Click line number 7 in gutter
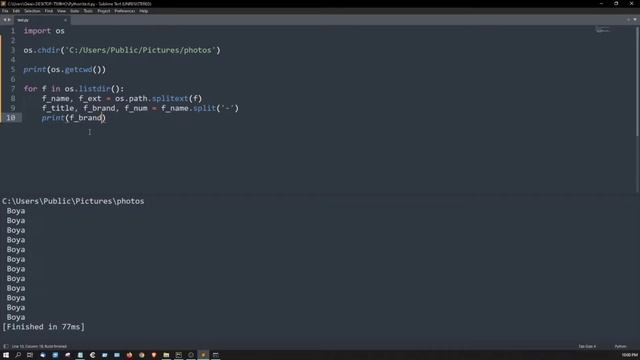Screen dimensions: 640x360 click(13, 89)
